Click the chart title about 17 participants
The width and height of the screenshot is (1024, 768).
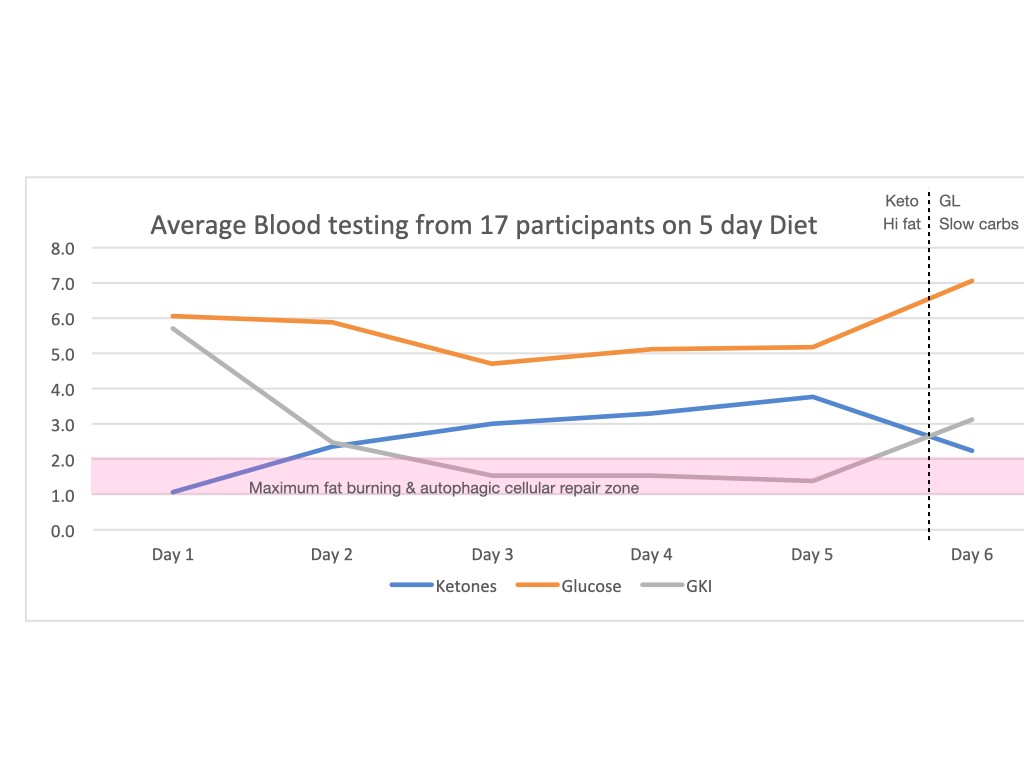(483, 225)
